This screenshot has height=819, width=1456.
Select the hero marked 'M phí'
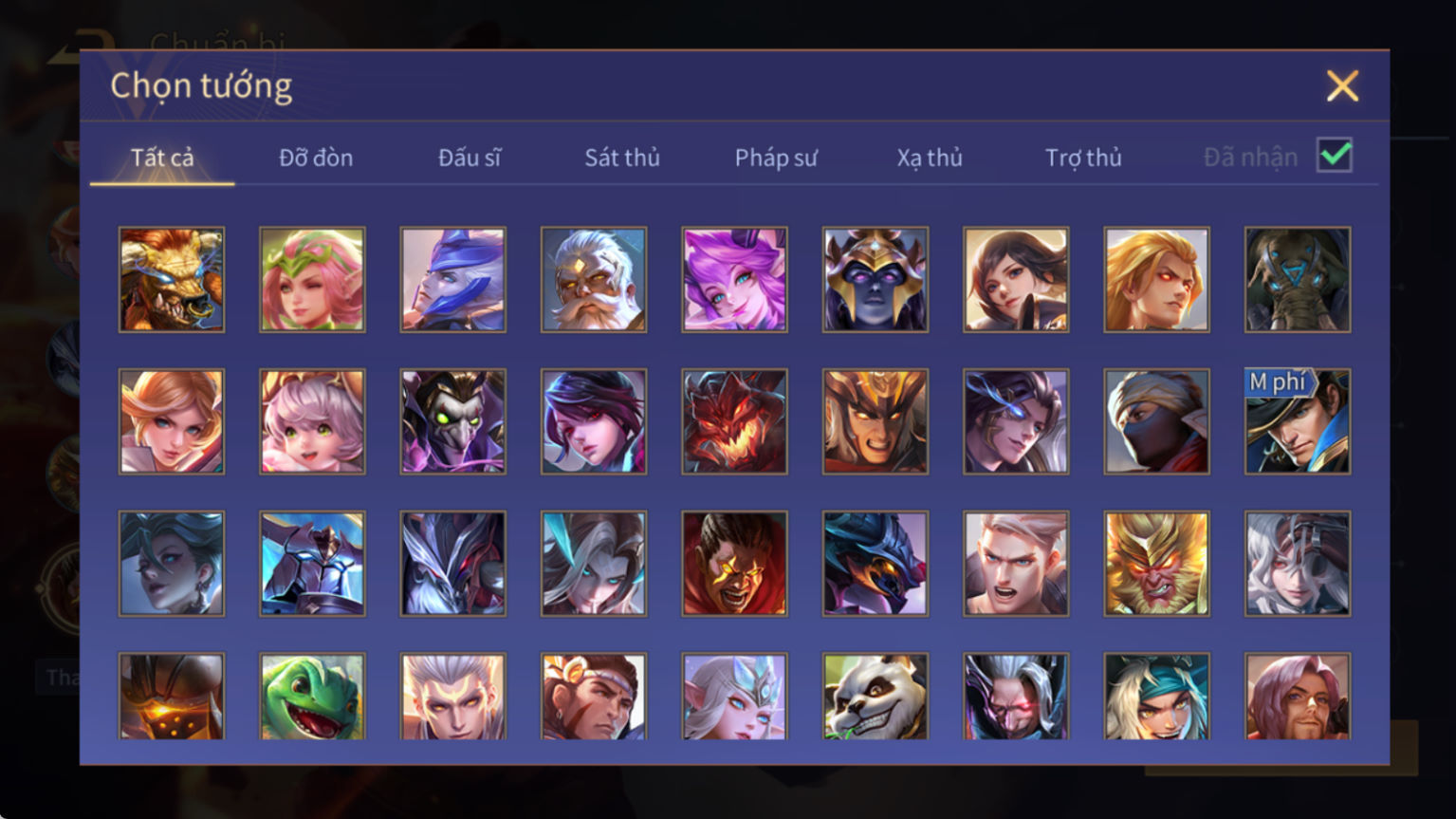[x=1297, y=421]
